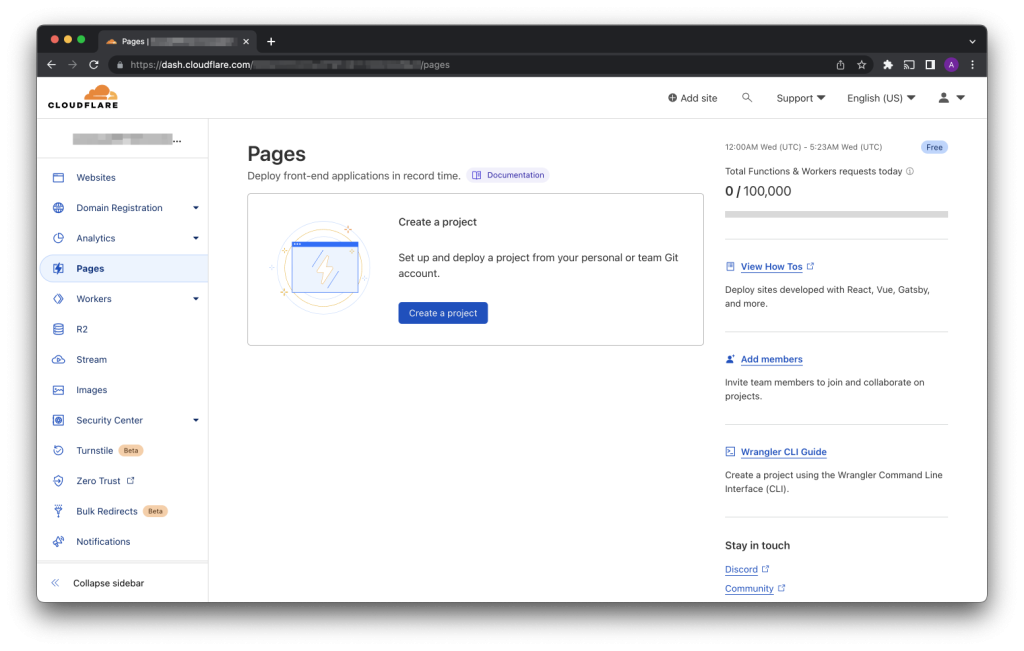This screenshot has width=1024, height=651.
Task: Expand the Analytics sidebar section
Action: pos(196,238)
